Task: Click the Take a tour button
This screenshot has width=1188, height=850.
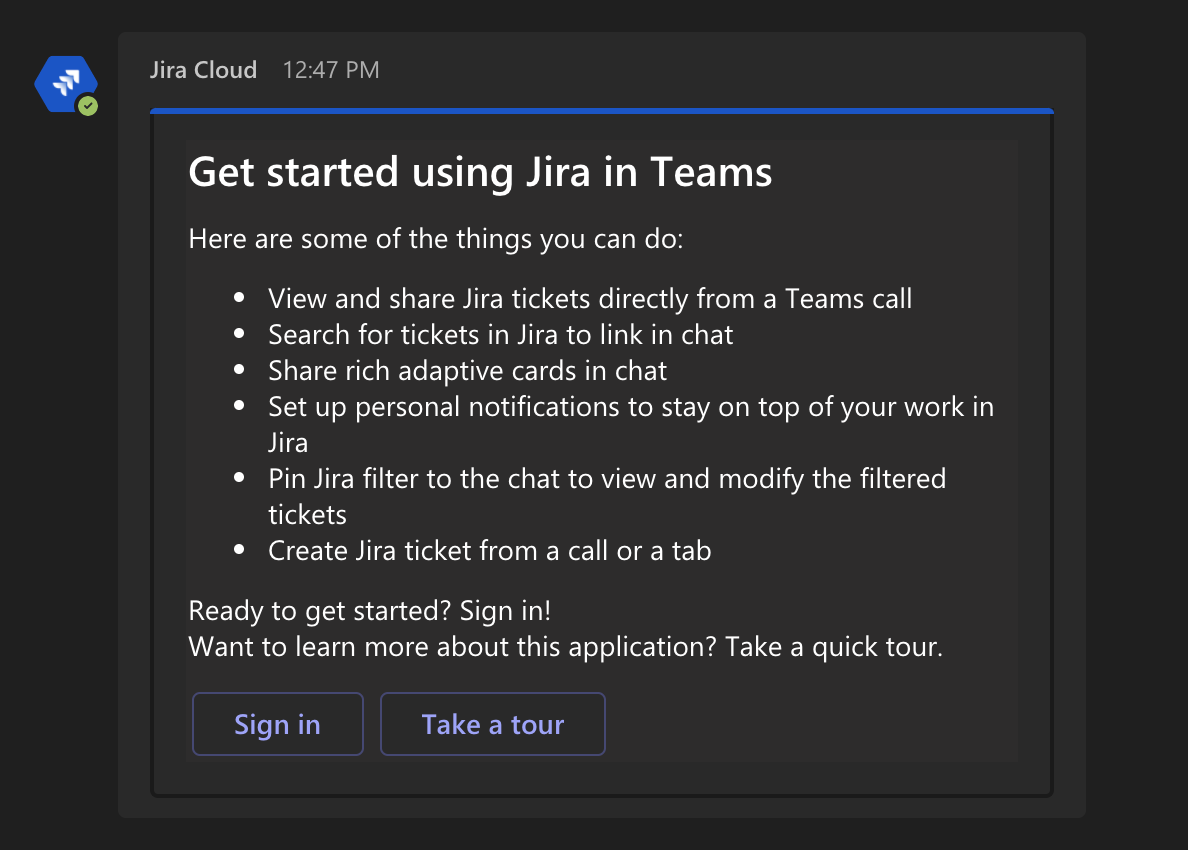Action: coord(492,724)
